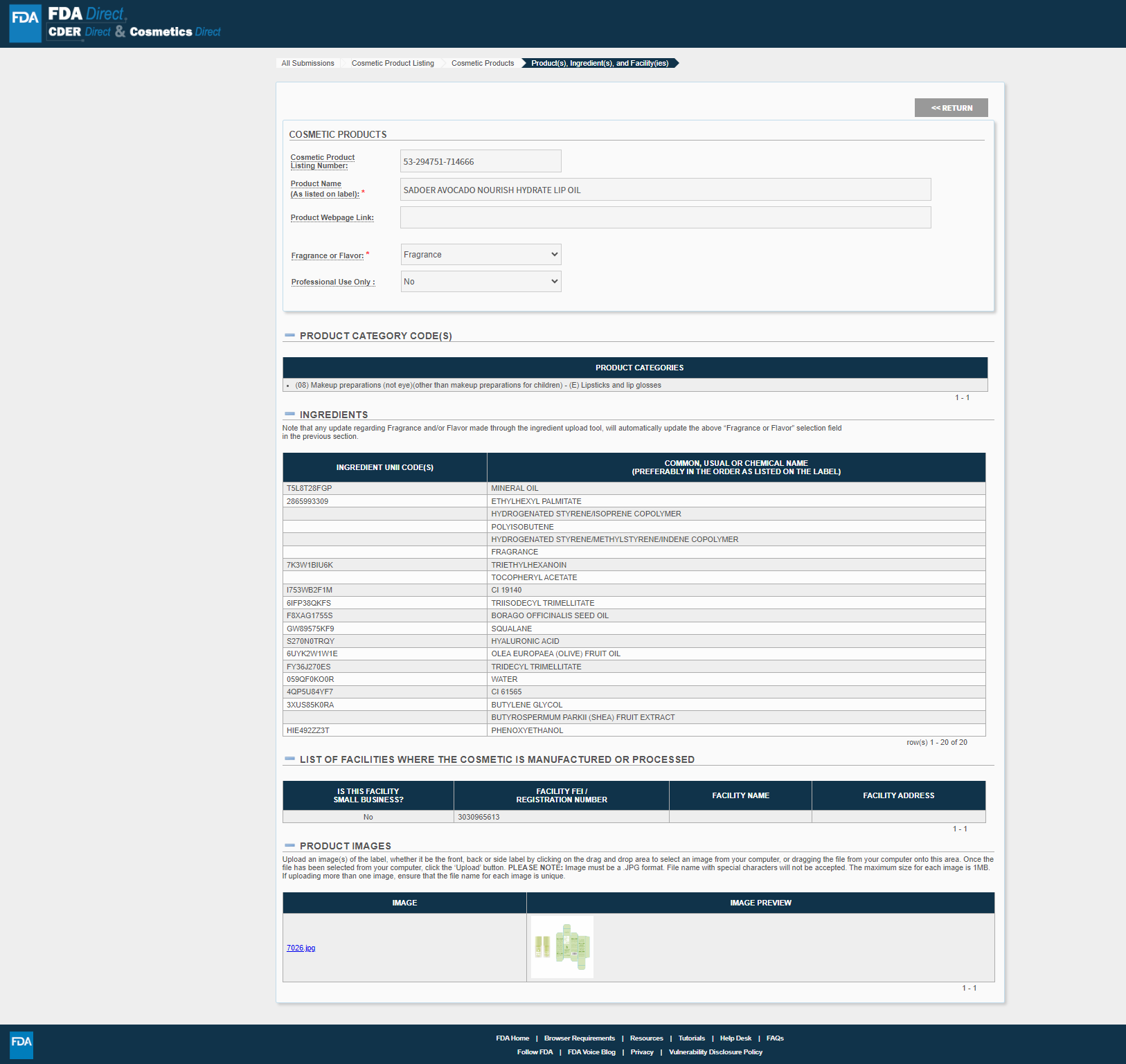1126x1064 pixels.
Task: Click the Product Name input field
Action: tap(665, 190)
